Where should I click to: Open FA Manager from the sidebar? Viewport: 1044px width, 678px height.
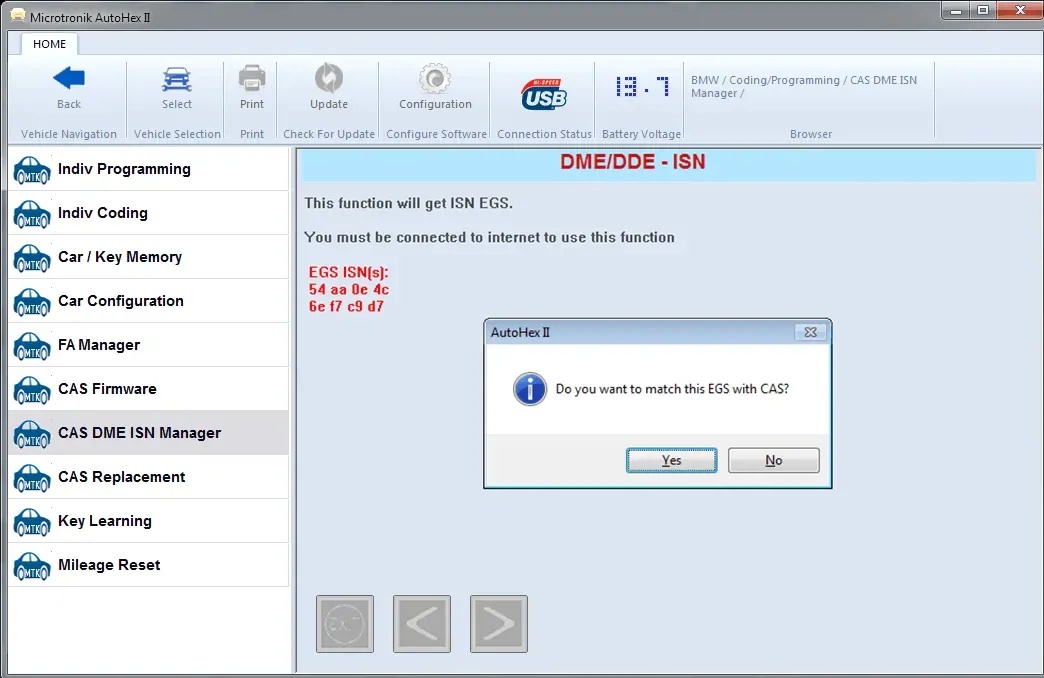point(148,345)
